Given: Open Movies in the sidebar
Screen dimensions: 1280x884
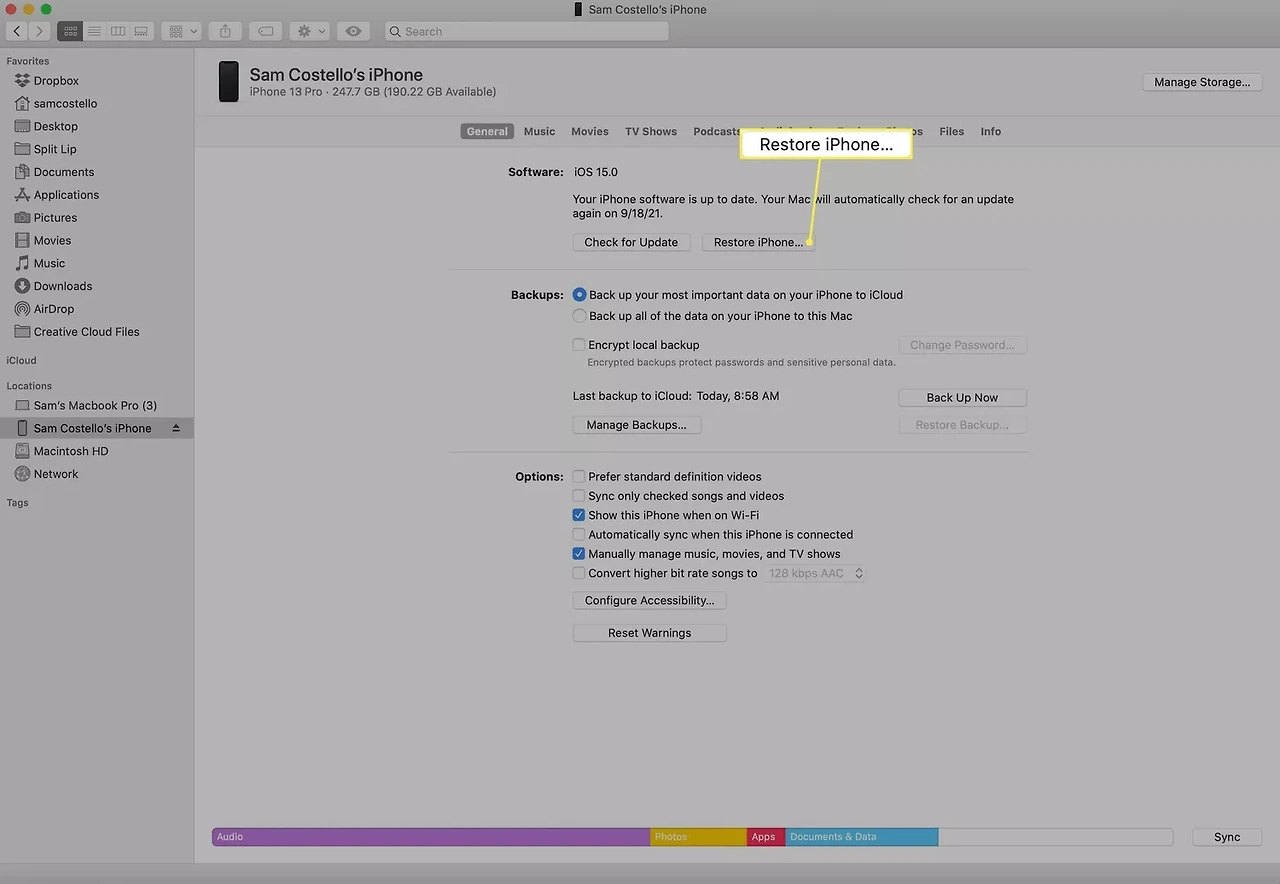Looking at the screenshot, I should [52, 241].
